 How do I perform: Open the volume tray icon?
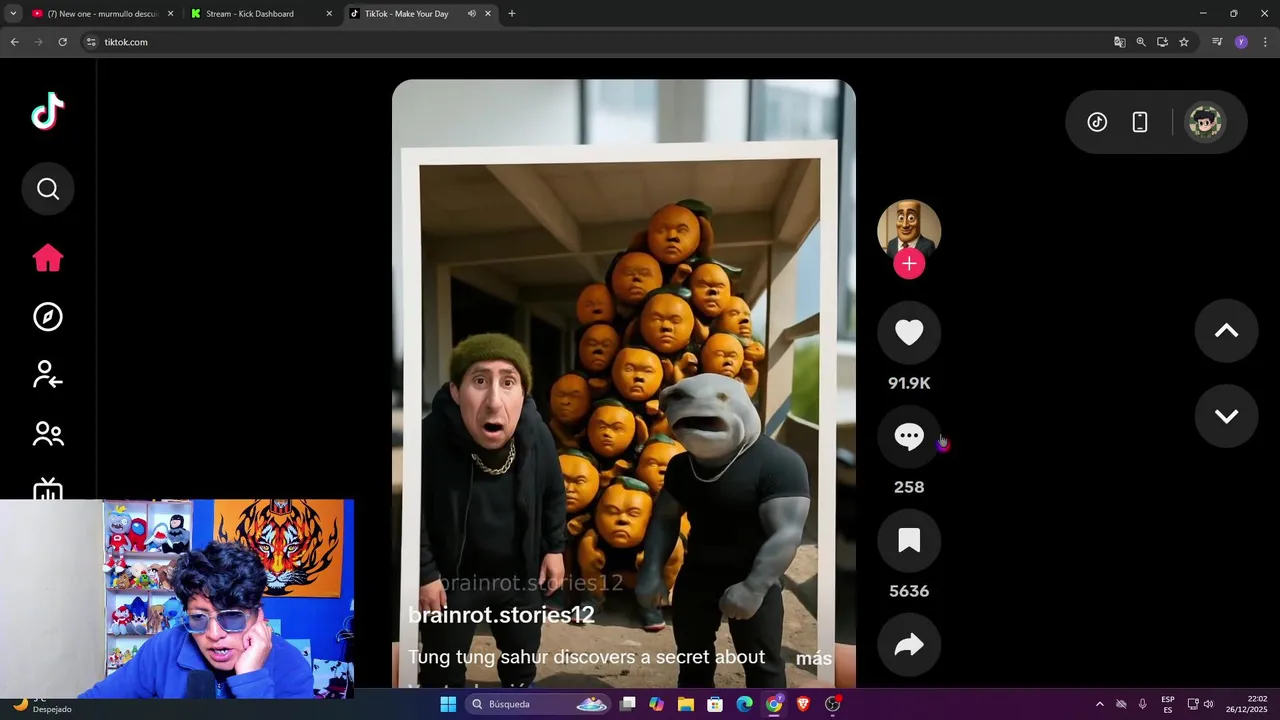tap(1208, 704)
